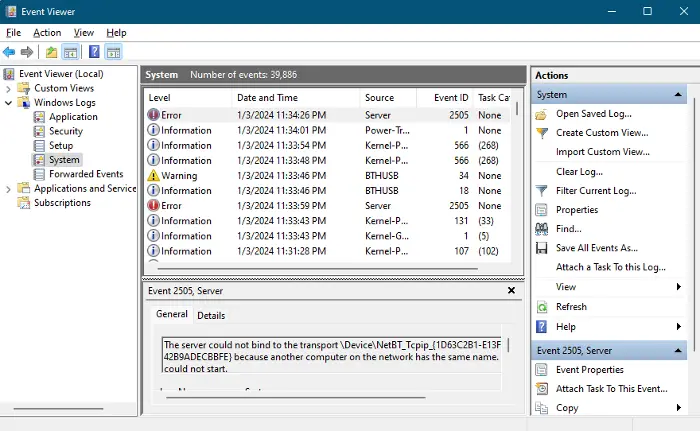This screenshot has height=431, width=700.
Task: Open the Action menu
Action: (46, 32)
